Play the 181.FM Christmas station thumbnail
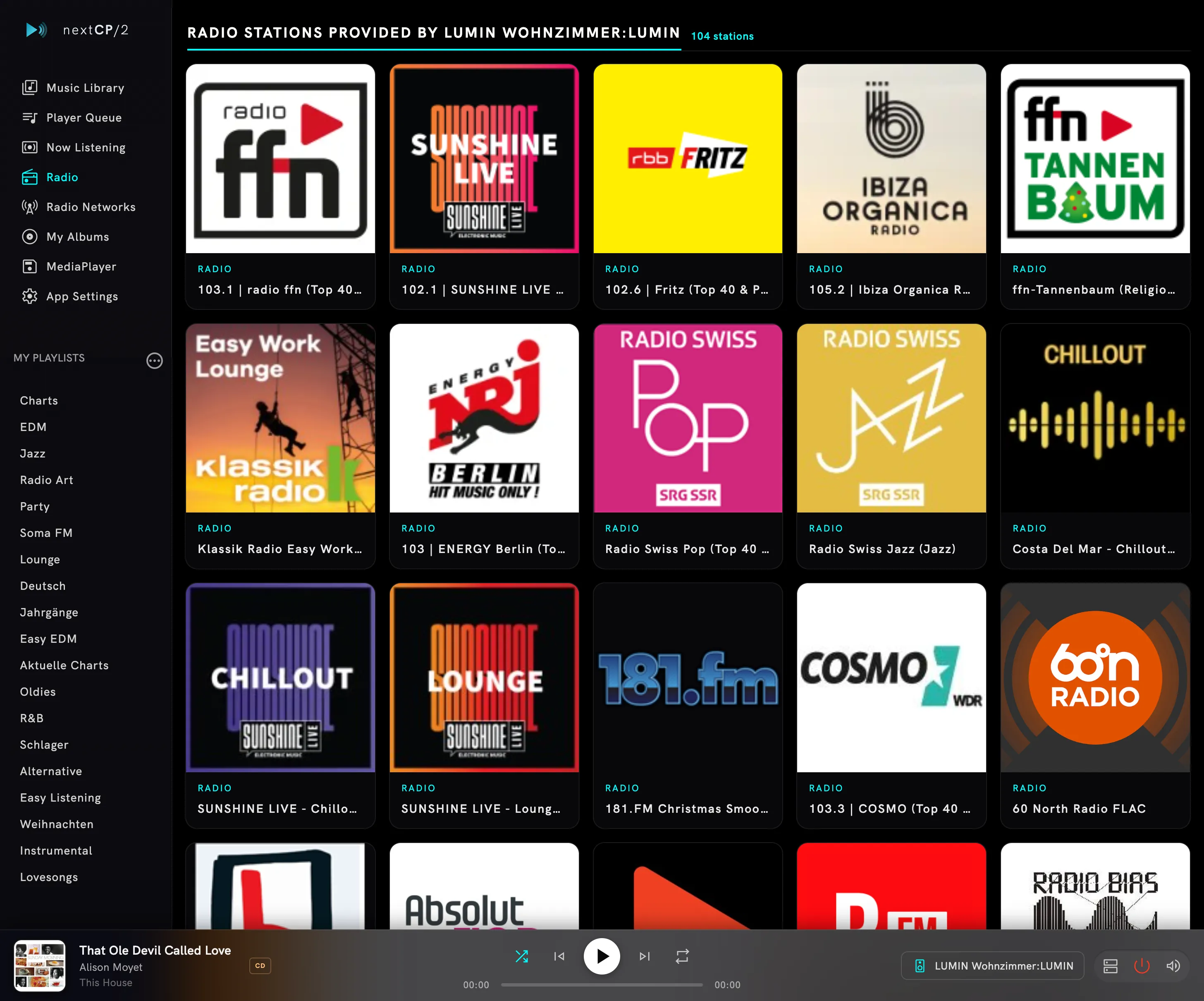This screenshot has height=1001, width=1204. pyautogui.click(x=688, y=678)
